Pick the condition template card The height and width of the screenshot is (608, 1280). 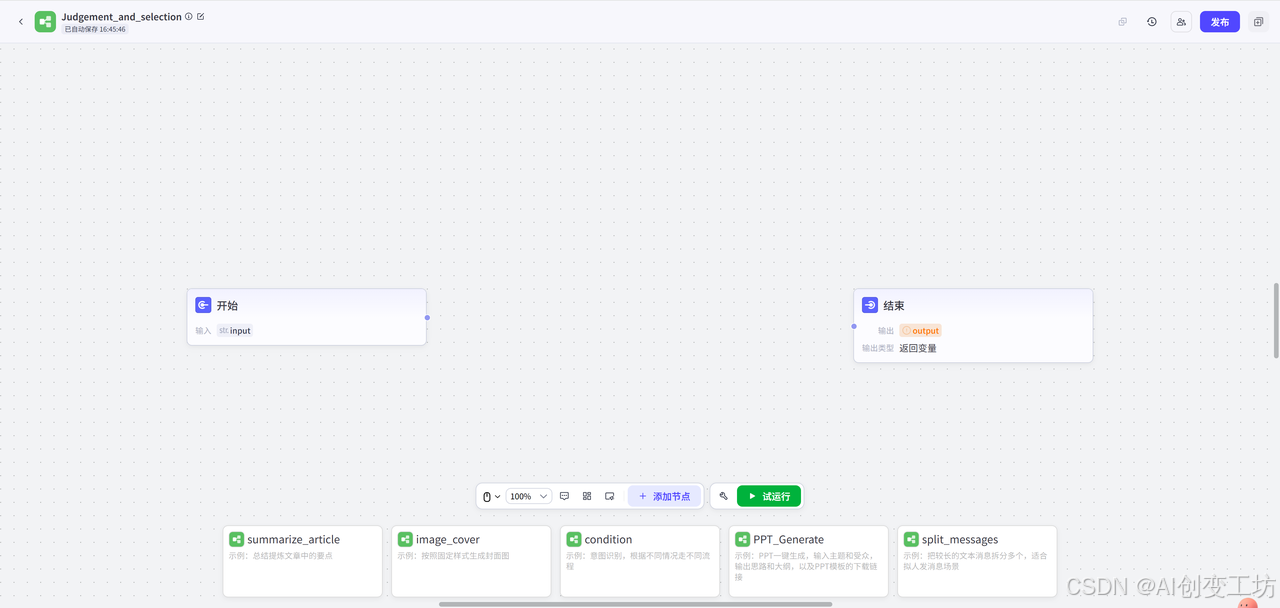(x=640, y=561)
